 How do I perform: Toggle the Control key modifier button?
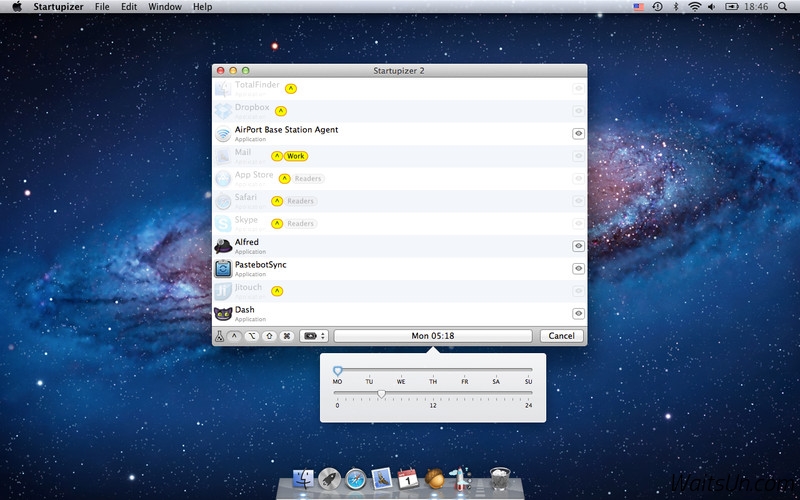point(234,336)
